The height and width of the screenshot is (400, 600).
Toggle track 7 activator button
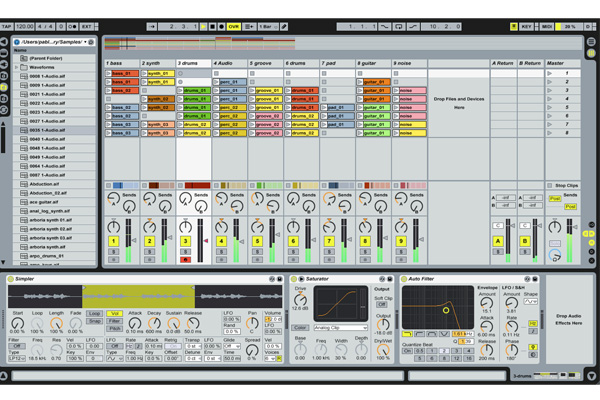point(329,241)
